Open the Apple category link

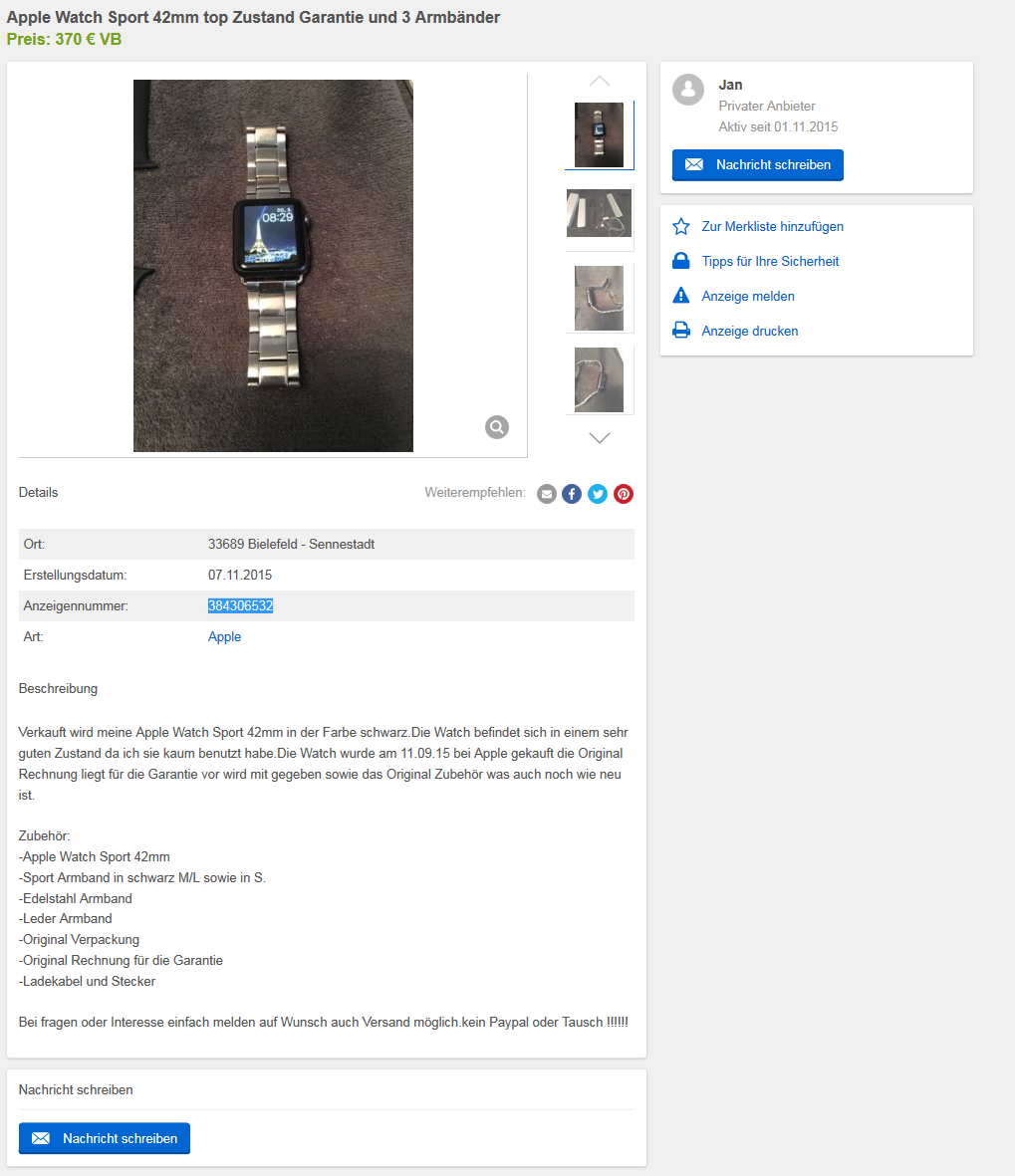tap(224, 636)
